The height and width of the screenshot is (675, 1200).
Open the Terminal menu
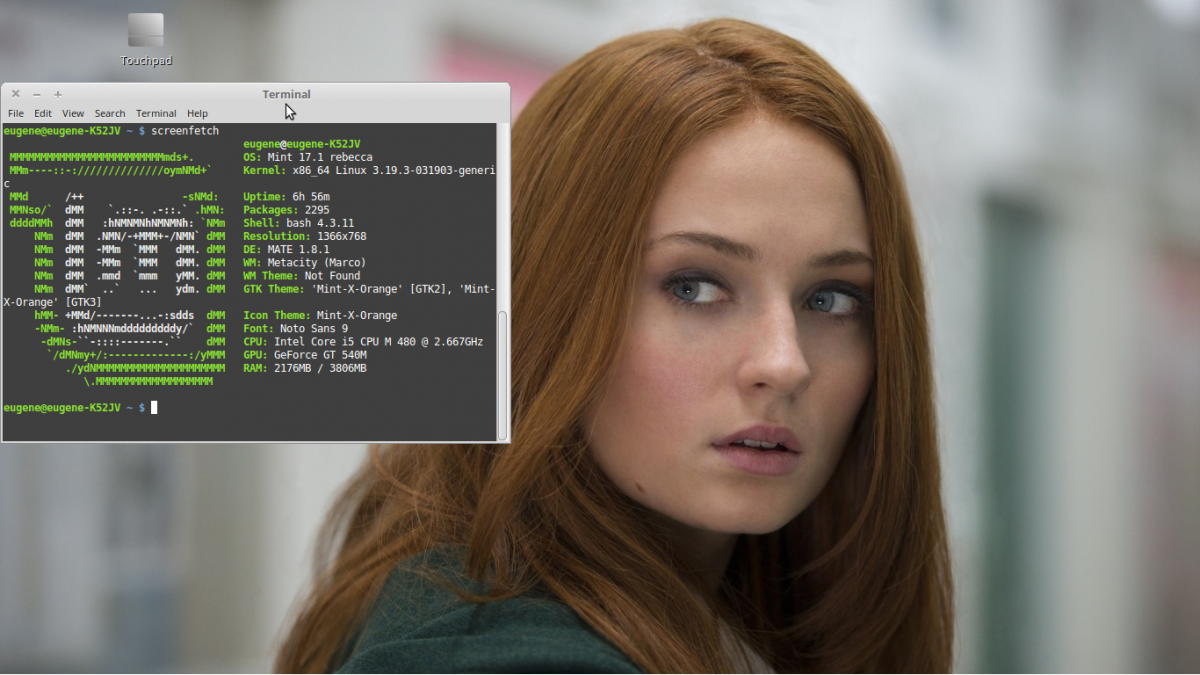156,113
